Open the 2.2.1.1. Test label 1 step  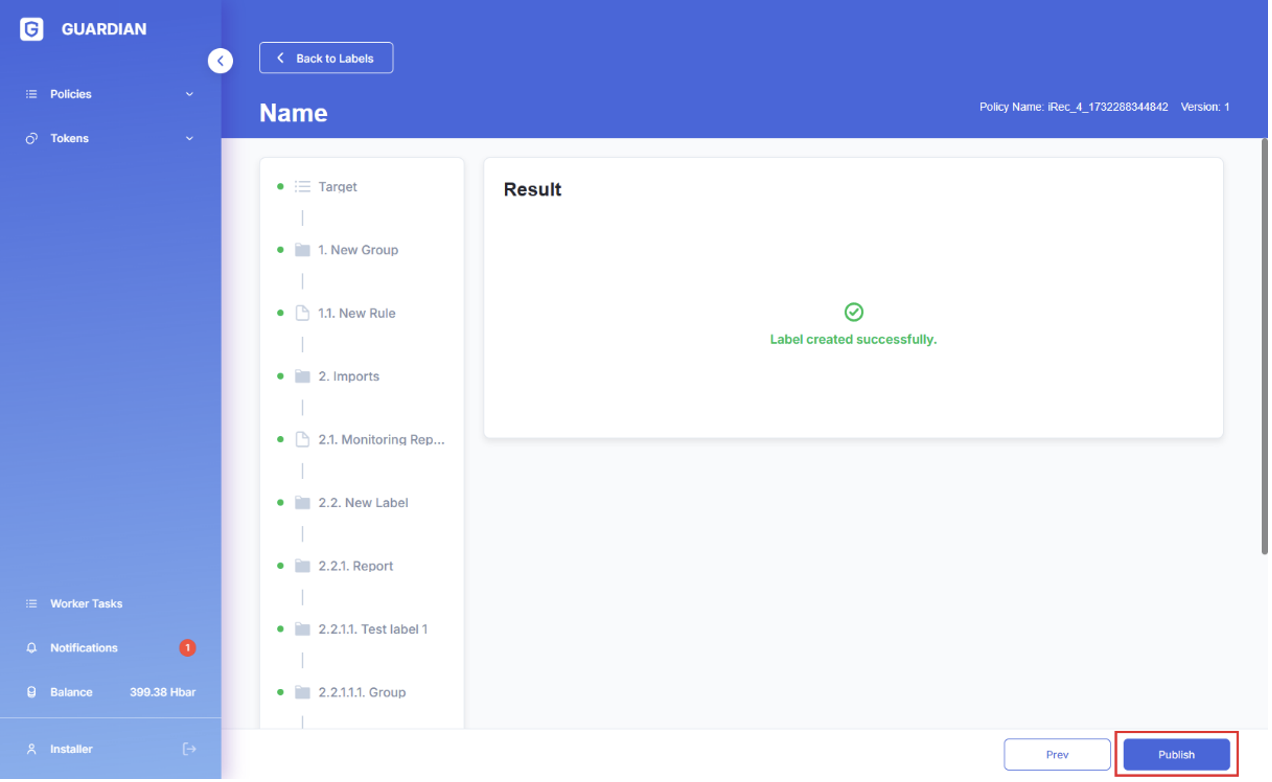click(373, 631)
